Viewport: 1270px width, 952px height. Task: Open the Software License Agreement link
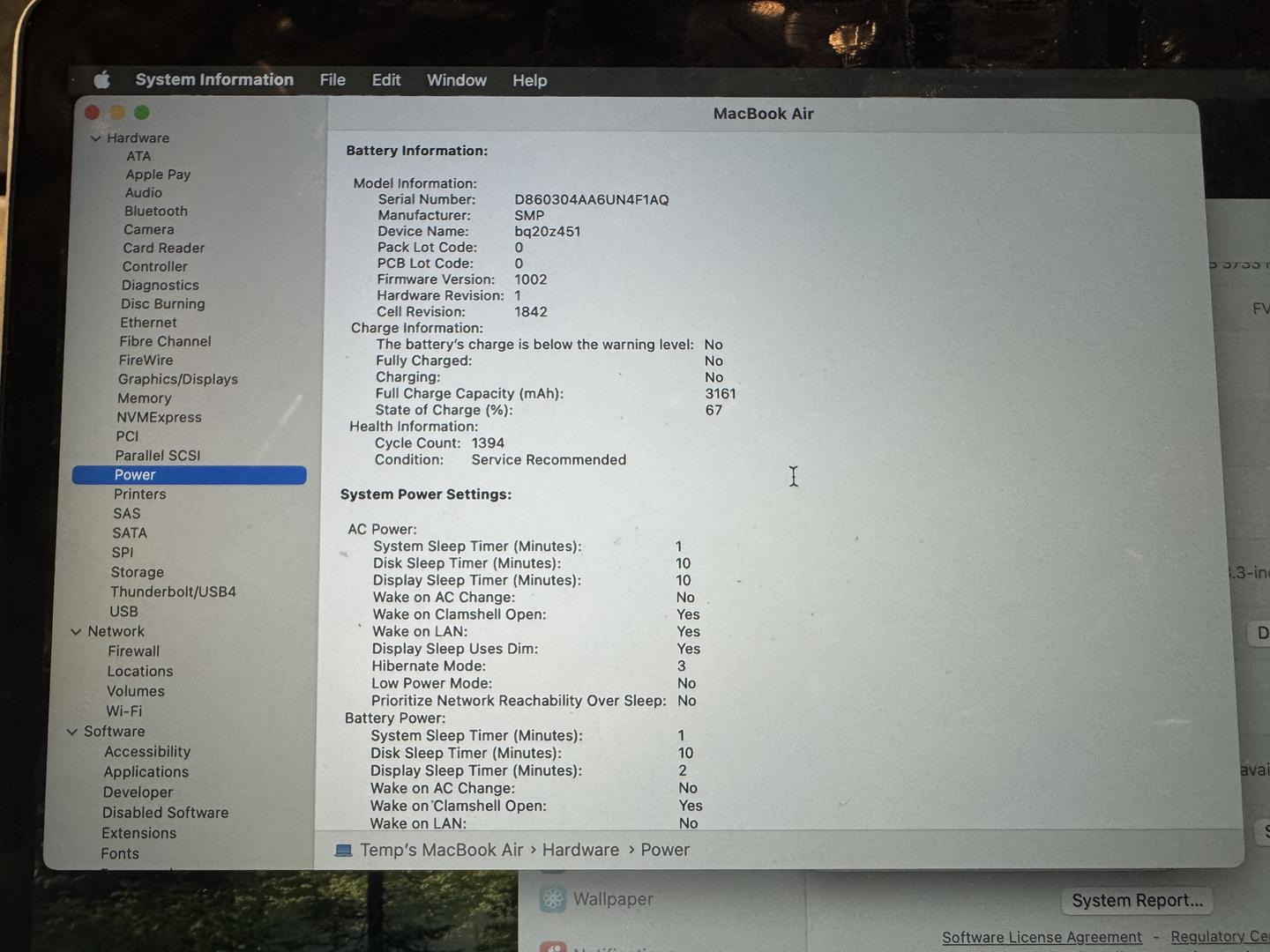pyautogui.click(x=1042, y=938)
